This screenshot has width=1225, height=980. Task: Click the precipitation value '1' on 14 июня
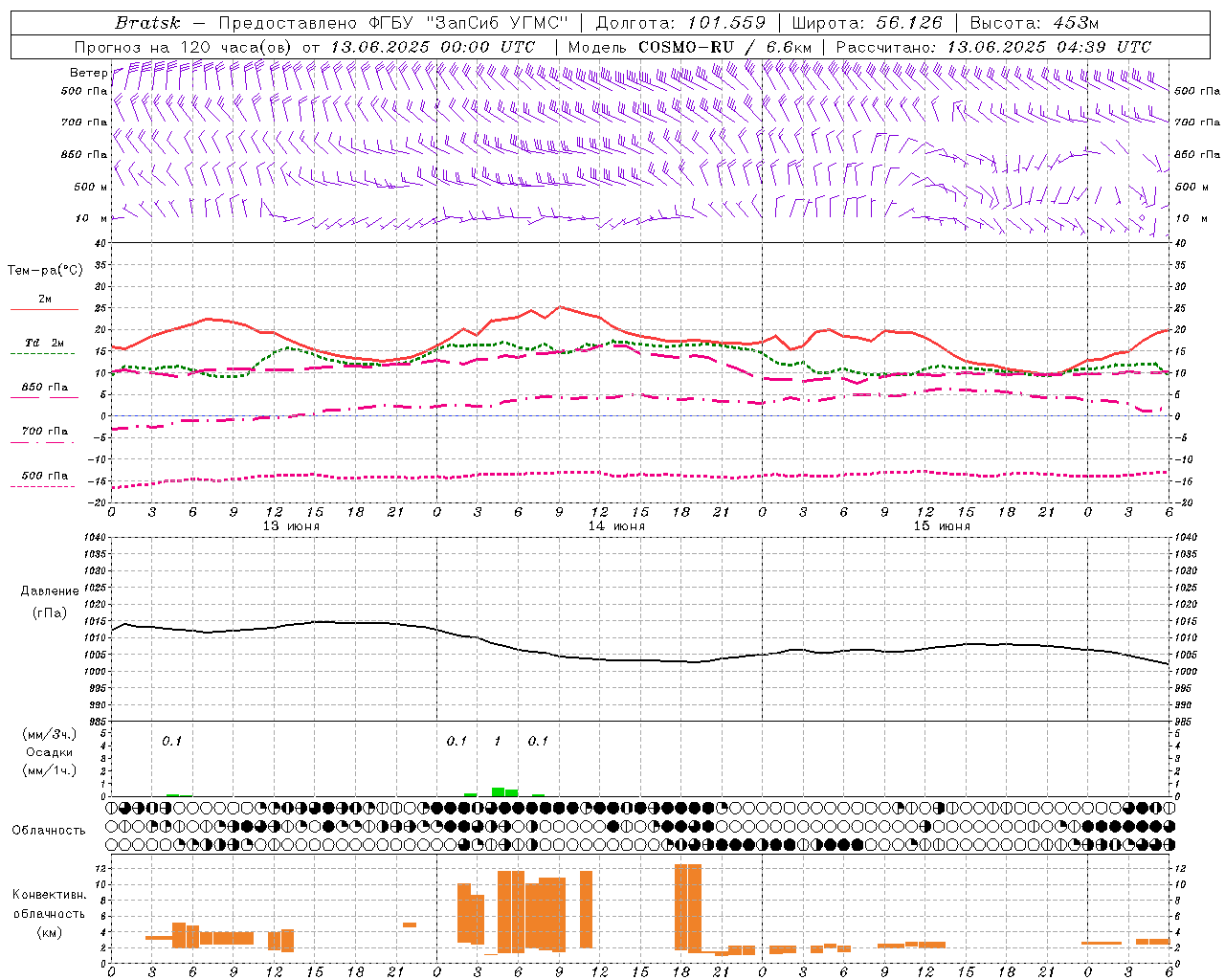498,742
